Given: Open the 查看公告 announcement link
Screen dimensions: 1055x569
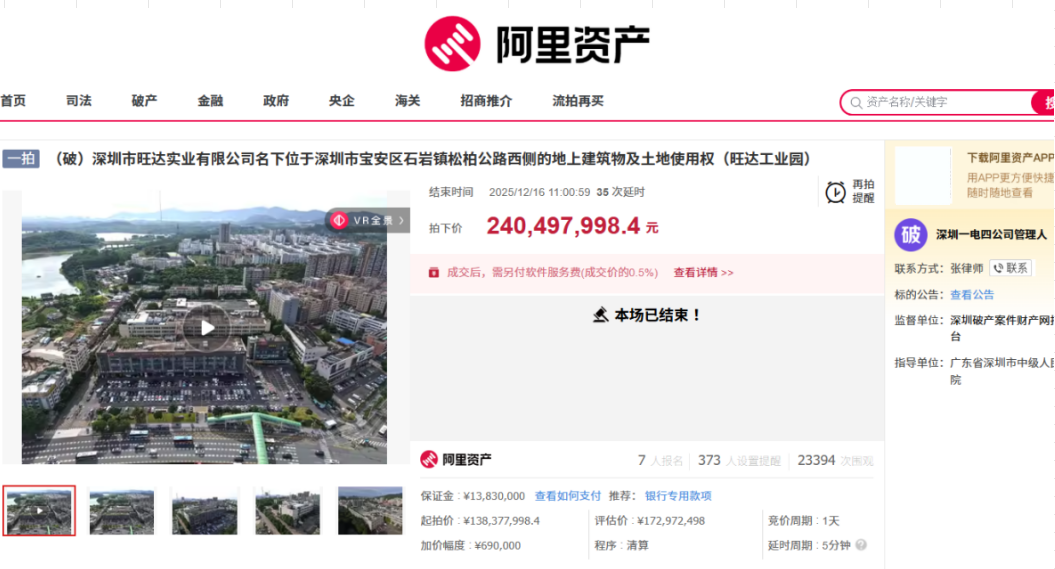Looking at the screenshot, I should [971, 294].
